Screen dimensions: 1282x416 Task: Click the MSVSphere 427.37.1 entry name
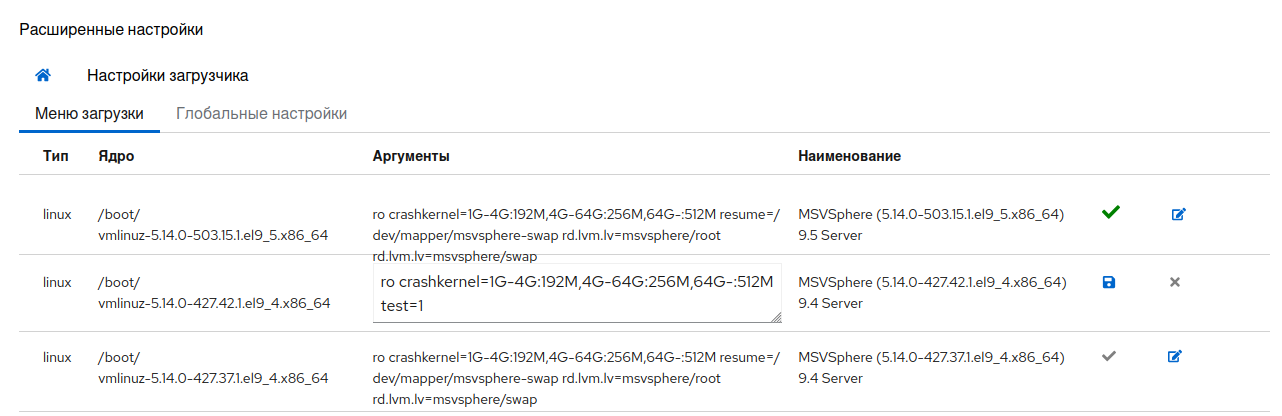[x=932, y=367]
